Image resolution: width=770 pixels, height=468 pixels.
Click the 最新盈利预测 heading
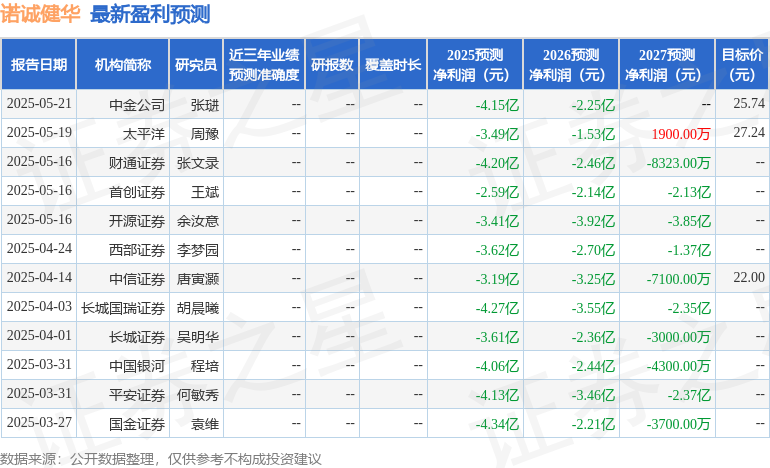pyautogui.click(x=150, y=14)
